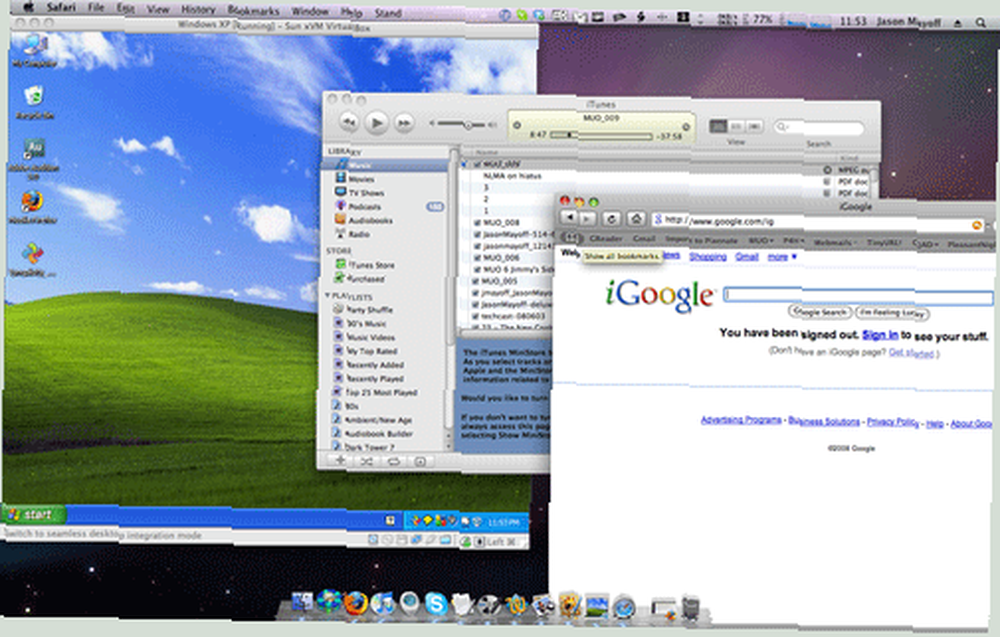The width and height of the screenshot is (1000, 637).
Task: Launch Firefox from the Dock
Action: (356, 603)
